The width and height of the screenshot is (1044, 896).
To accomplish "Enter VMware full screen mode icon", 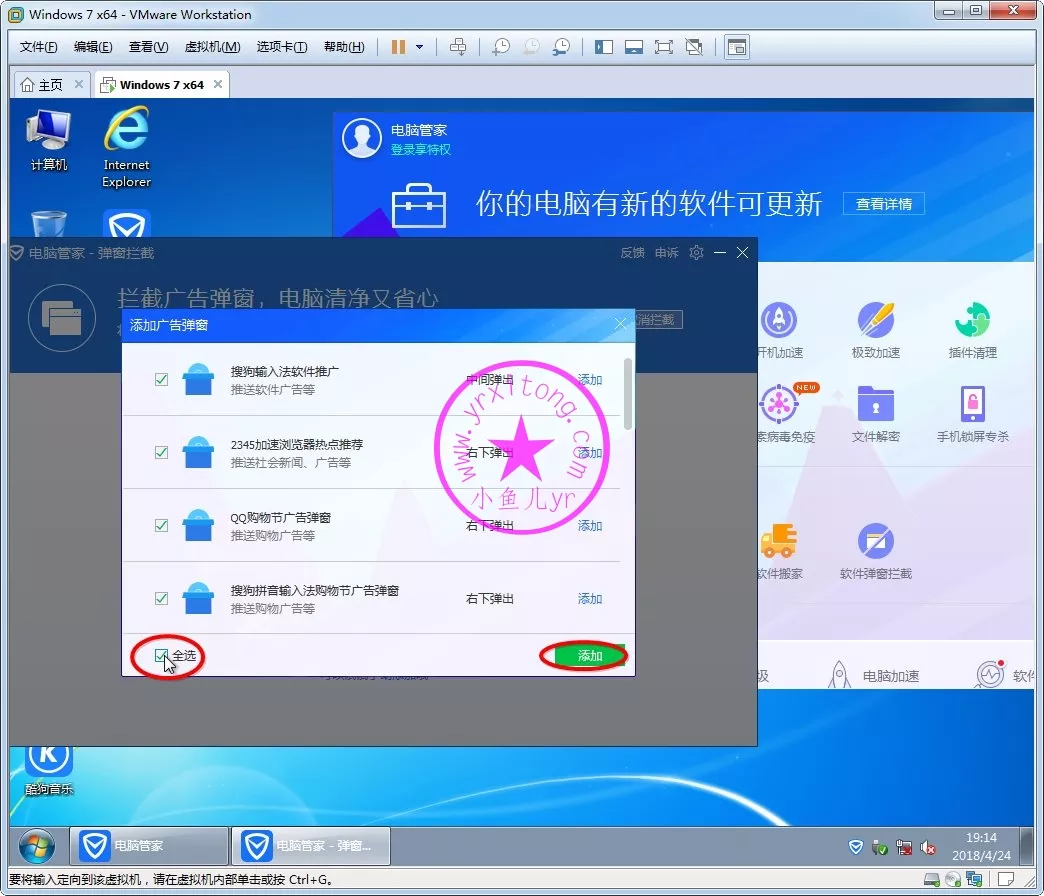I will (x=663, y=47).
